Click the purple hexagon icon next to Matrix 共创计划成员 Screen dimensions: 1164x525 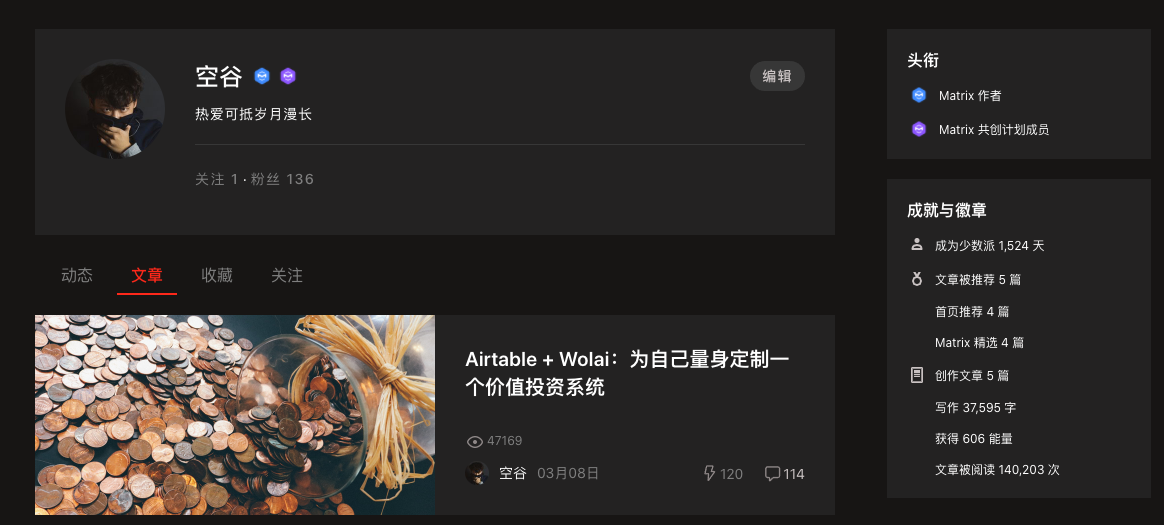[x=918, y=129]
